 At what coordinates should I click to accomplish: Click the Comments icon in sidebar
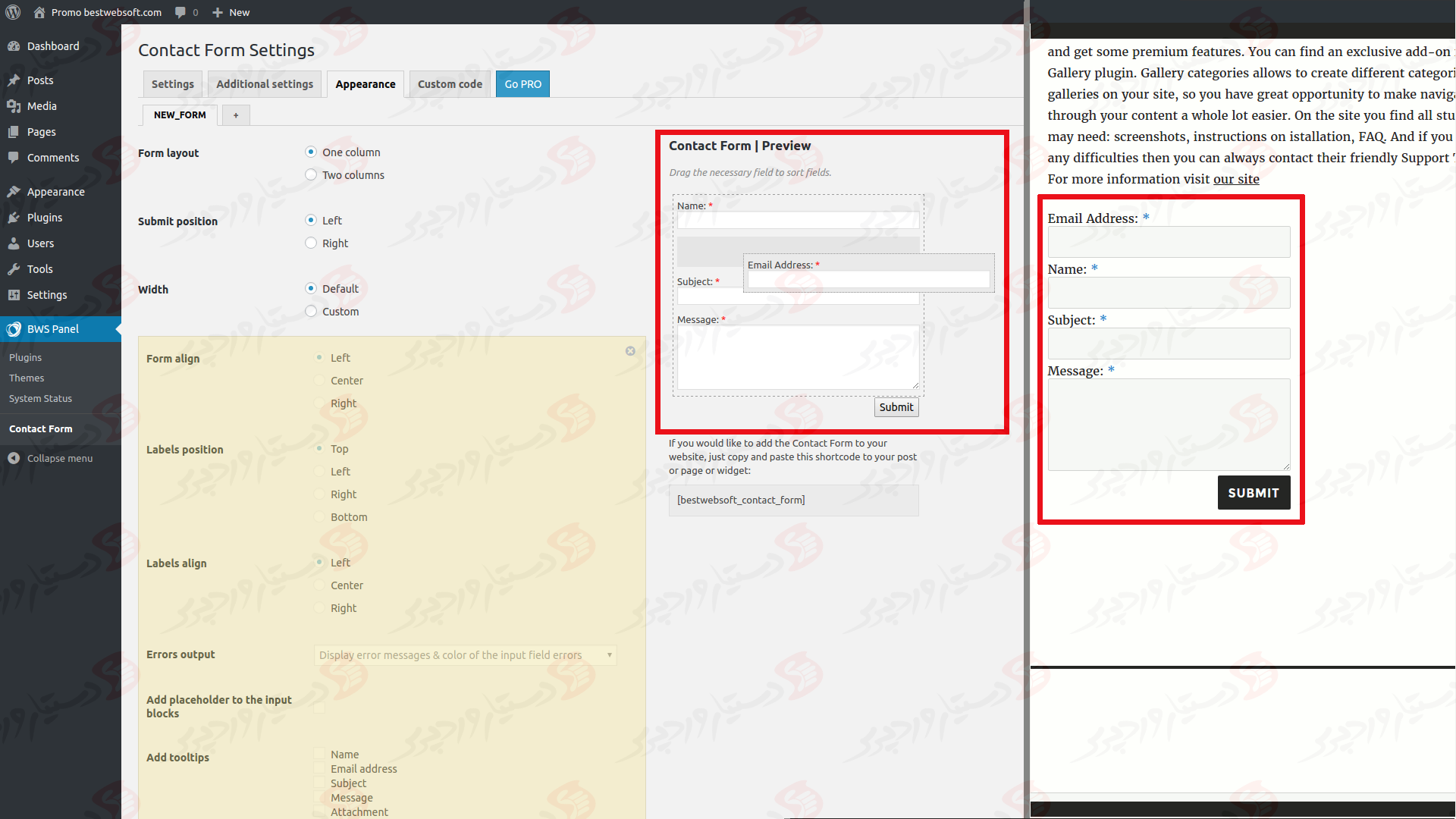coord(14,157)
